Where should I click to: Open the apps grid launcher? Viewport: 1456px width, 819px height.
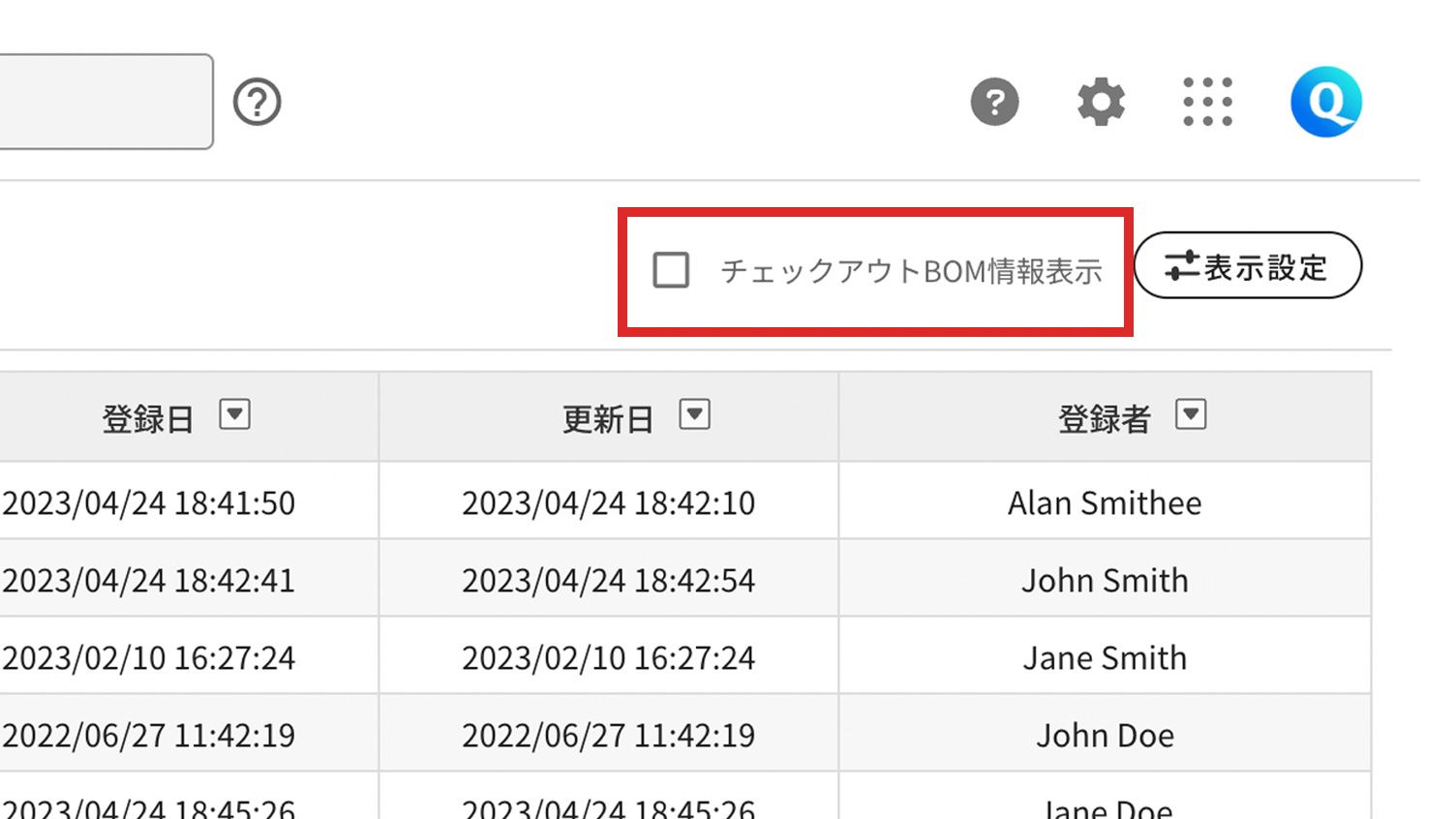(x=1207, y=102)
